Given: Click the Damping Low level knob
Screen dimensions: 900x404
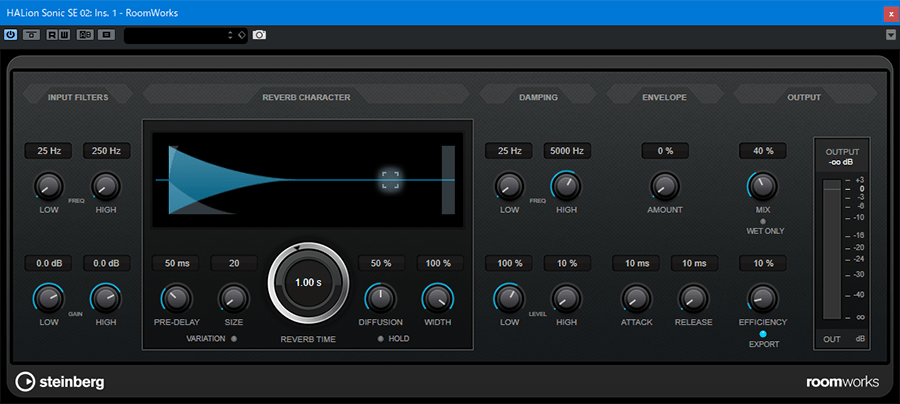Looking at the screenshot, I should [509, 298].
